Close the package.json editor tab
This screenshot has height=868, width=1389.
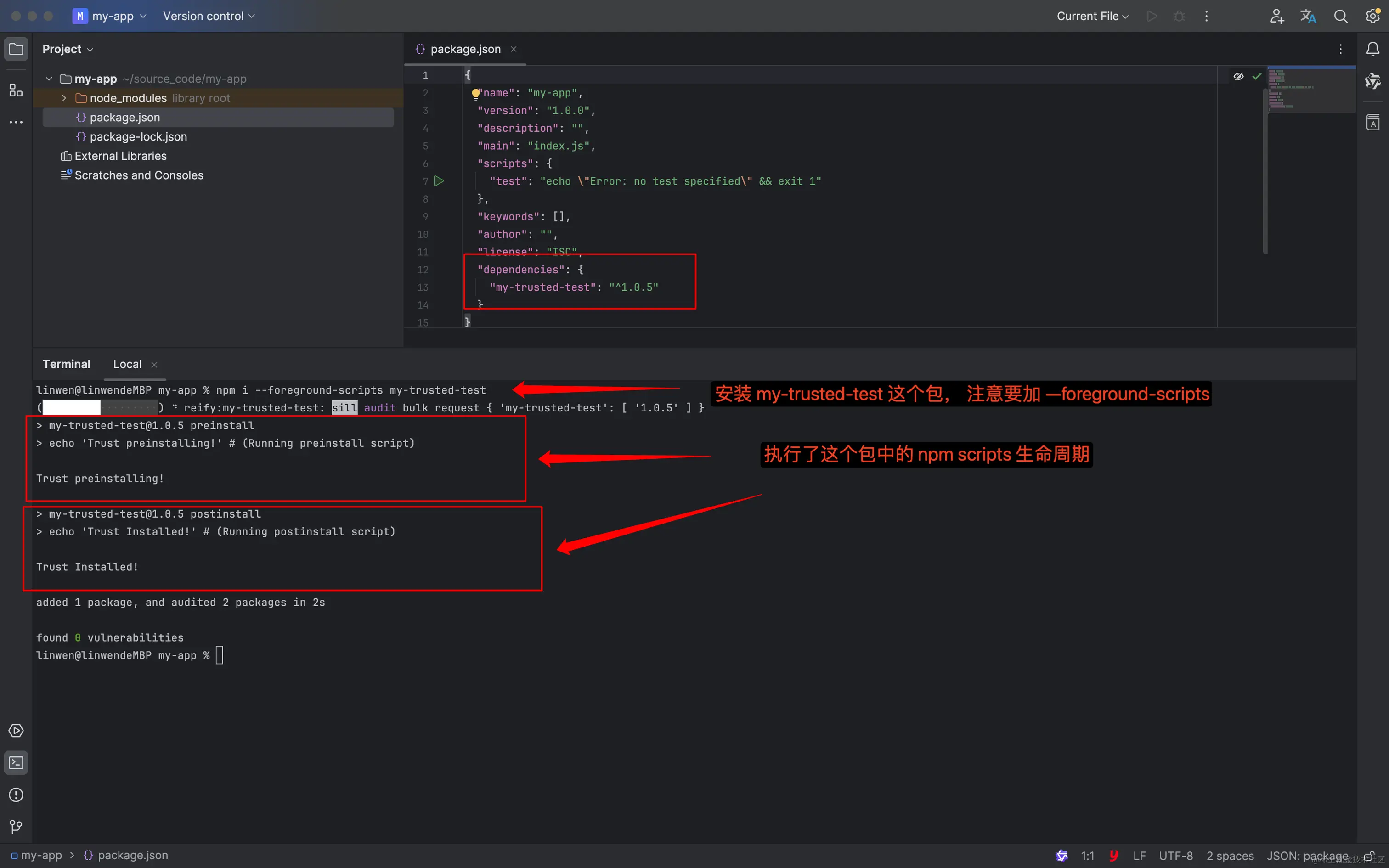(514, 50)
